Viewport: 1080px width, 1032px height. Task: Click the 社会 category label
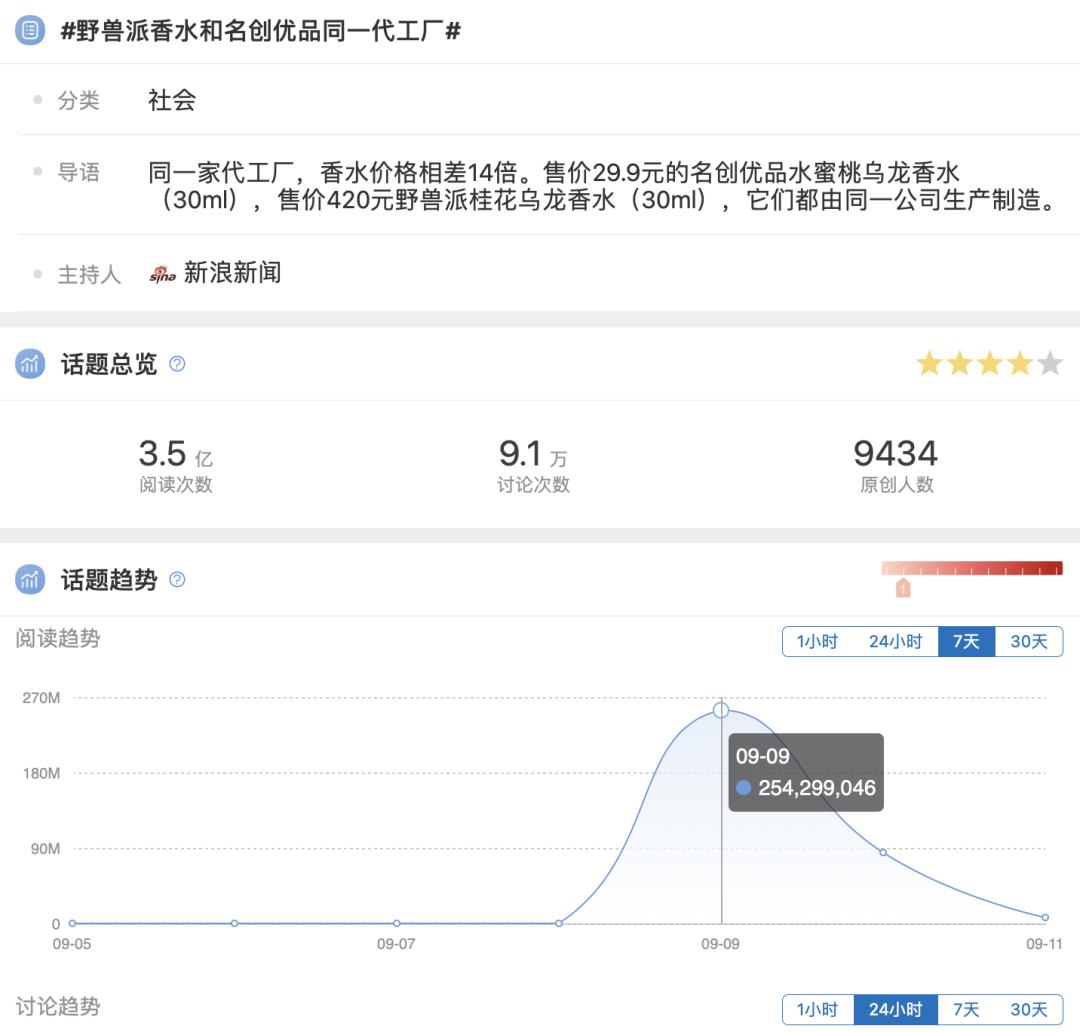(170, 100)
